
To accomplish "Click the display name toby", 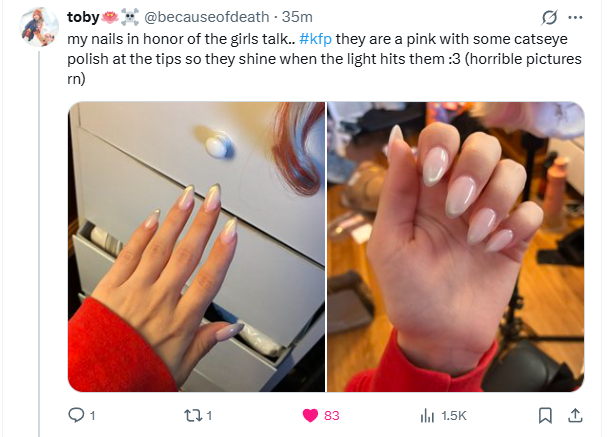I will coord(83,17).
